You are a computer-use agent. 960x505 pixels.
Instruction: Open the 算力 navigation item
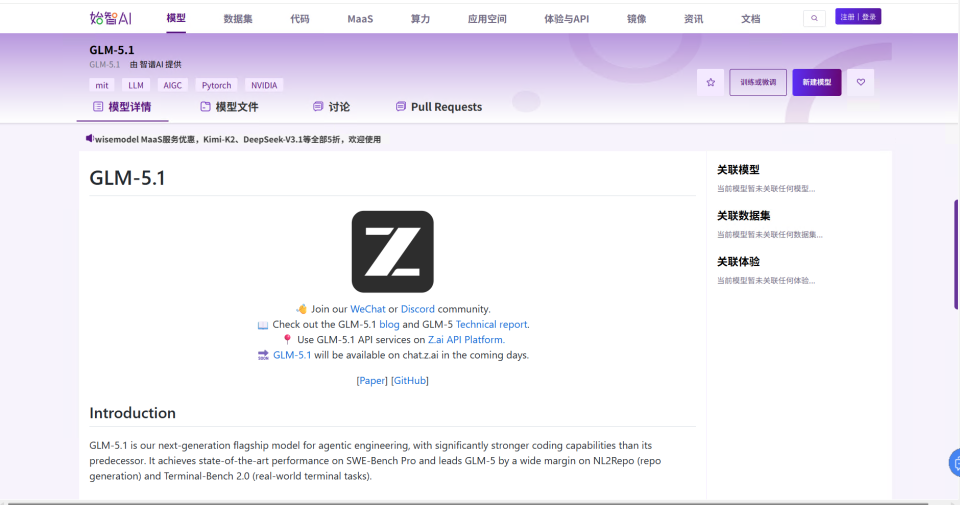coord(420,19)
